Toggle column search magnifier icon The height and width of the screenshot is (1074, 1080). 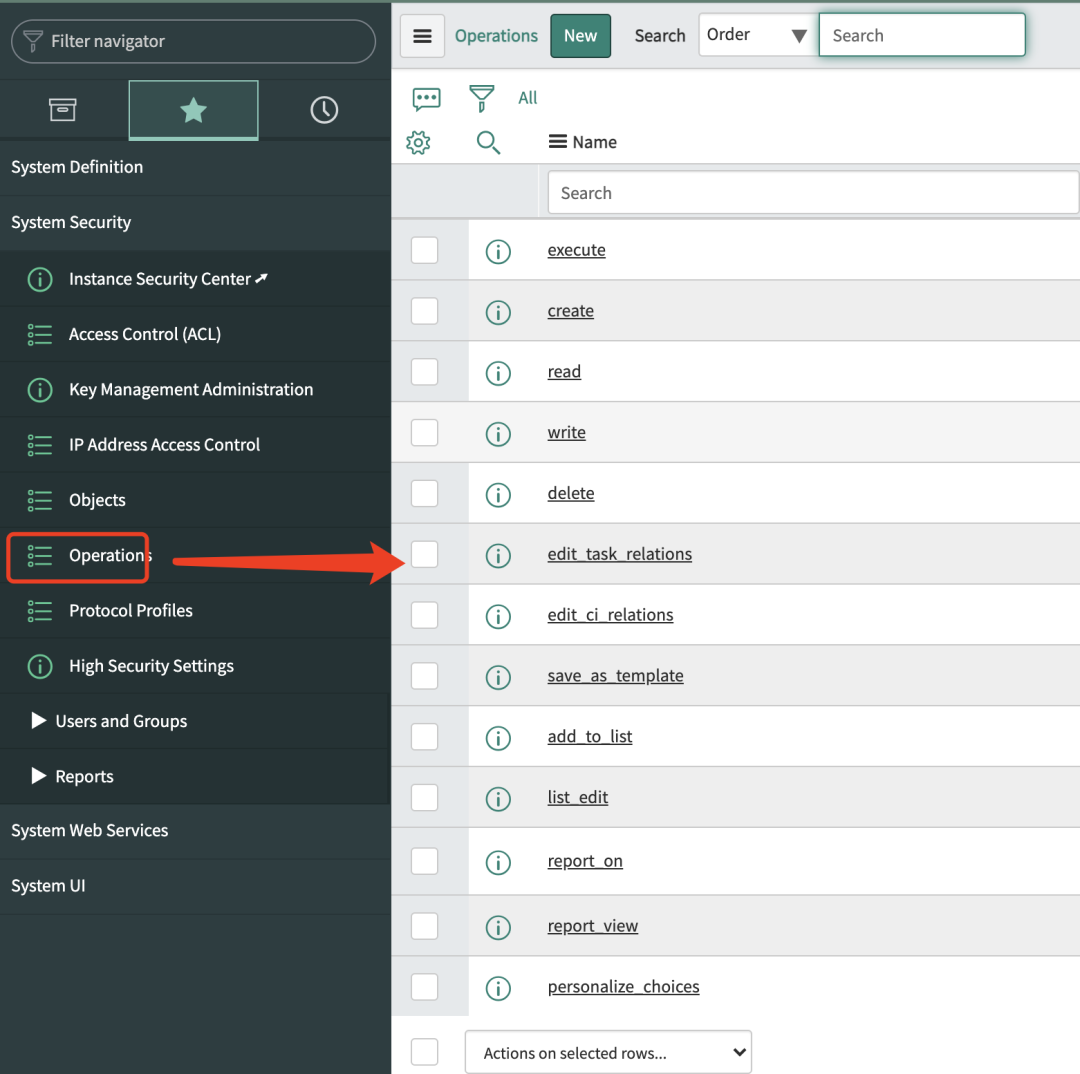coord(488,143)
